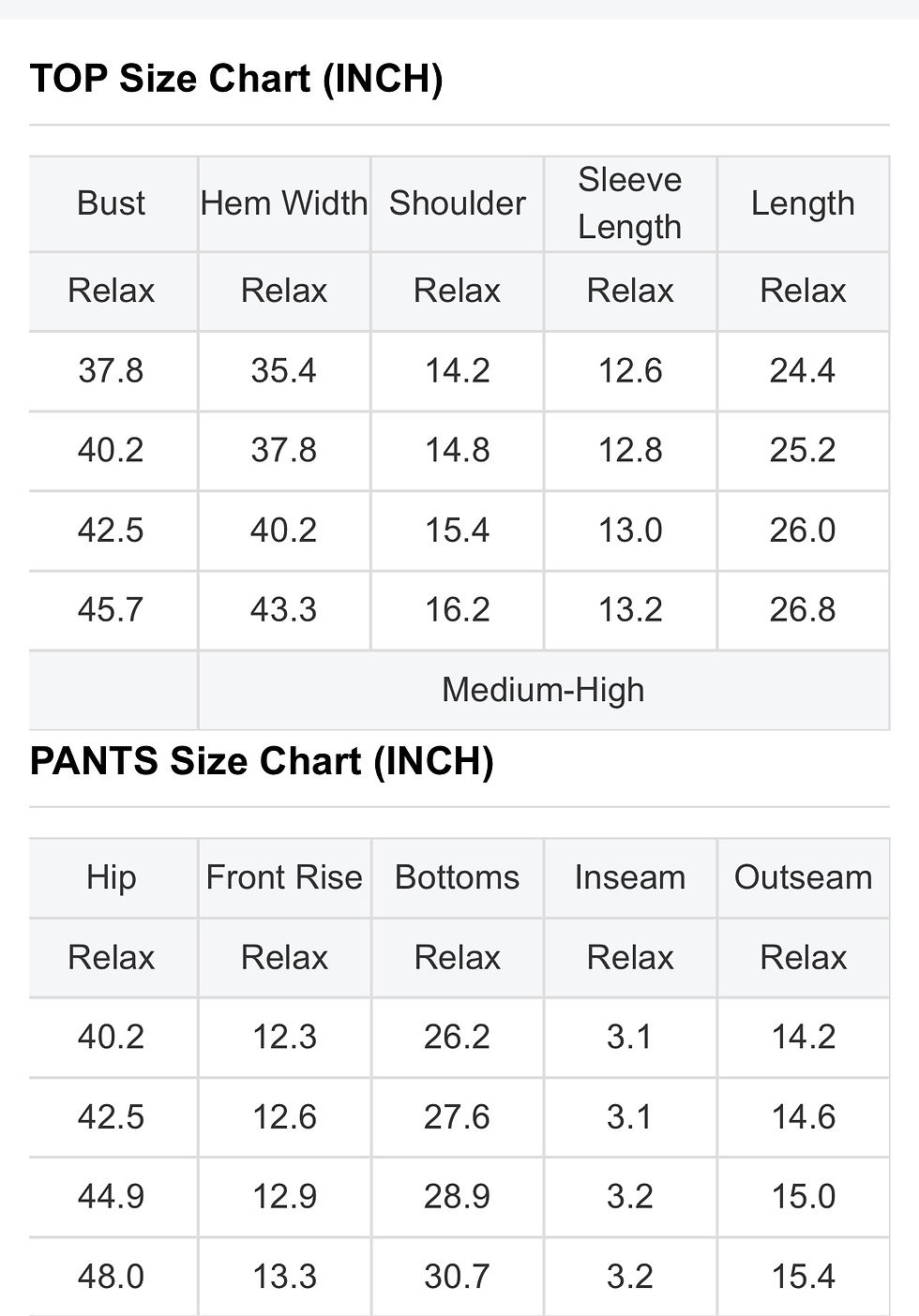The width and height of the screenshot is (919, 1316).
Task: Click the Front Rise column header
Action: [x=284, y=877]
